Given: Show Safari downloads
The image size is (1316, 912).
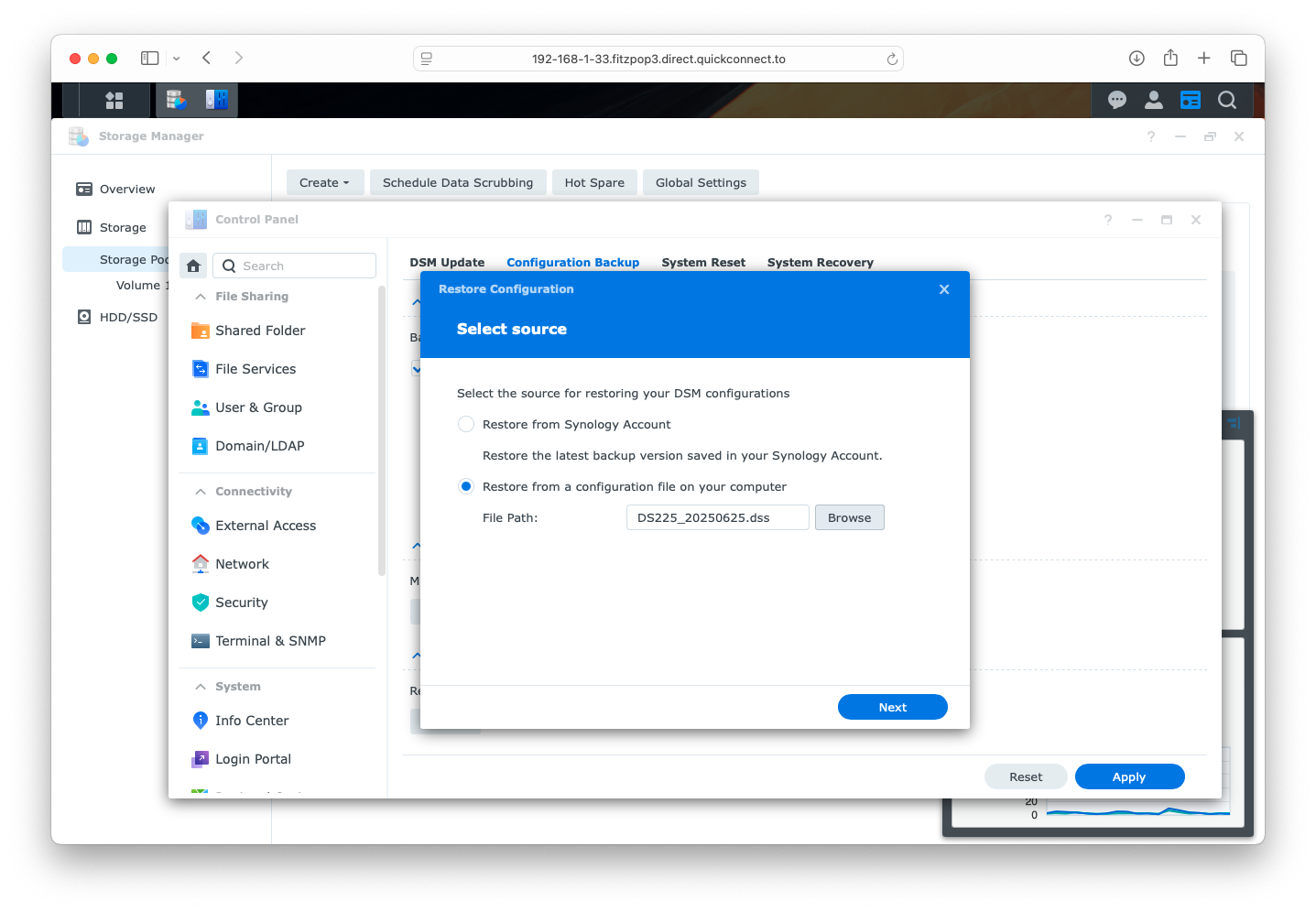Looking at the screenshot, I should point(1137,58).
